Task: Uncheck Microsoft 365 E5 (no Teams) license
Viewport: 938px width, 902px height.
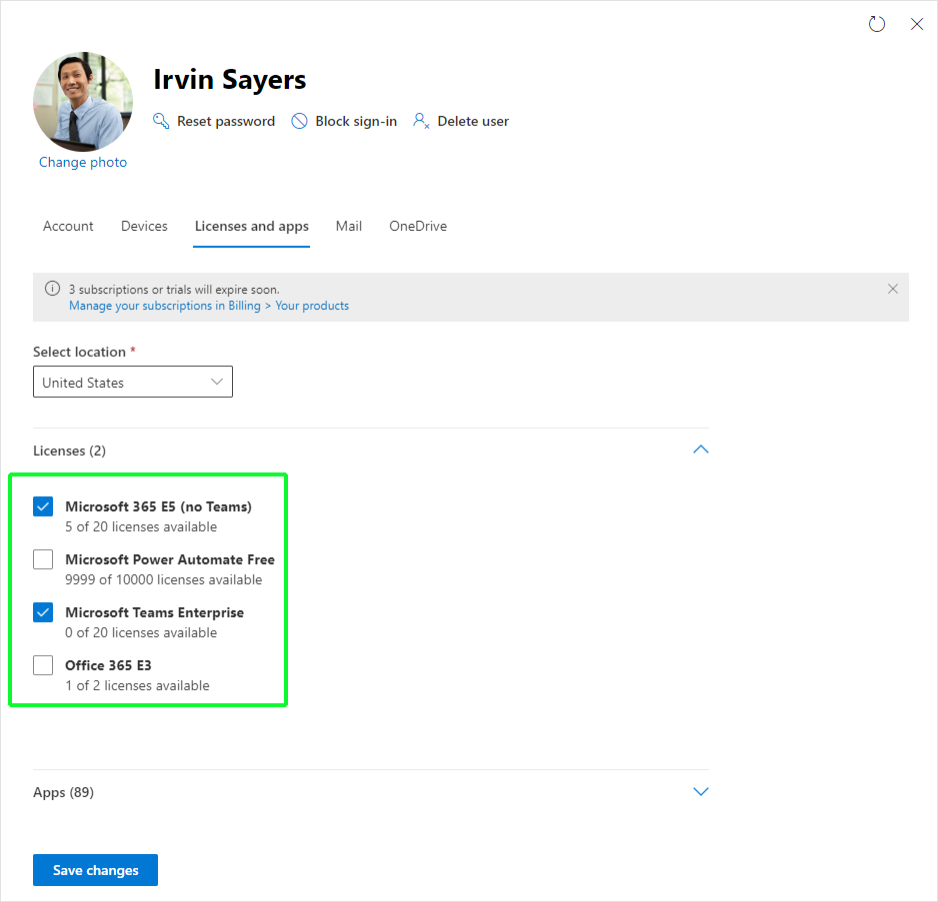Action: pyautogui.click(x=43, y=507)
